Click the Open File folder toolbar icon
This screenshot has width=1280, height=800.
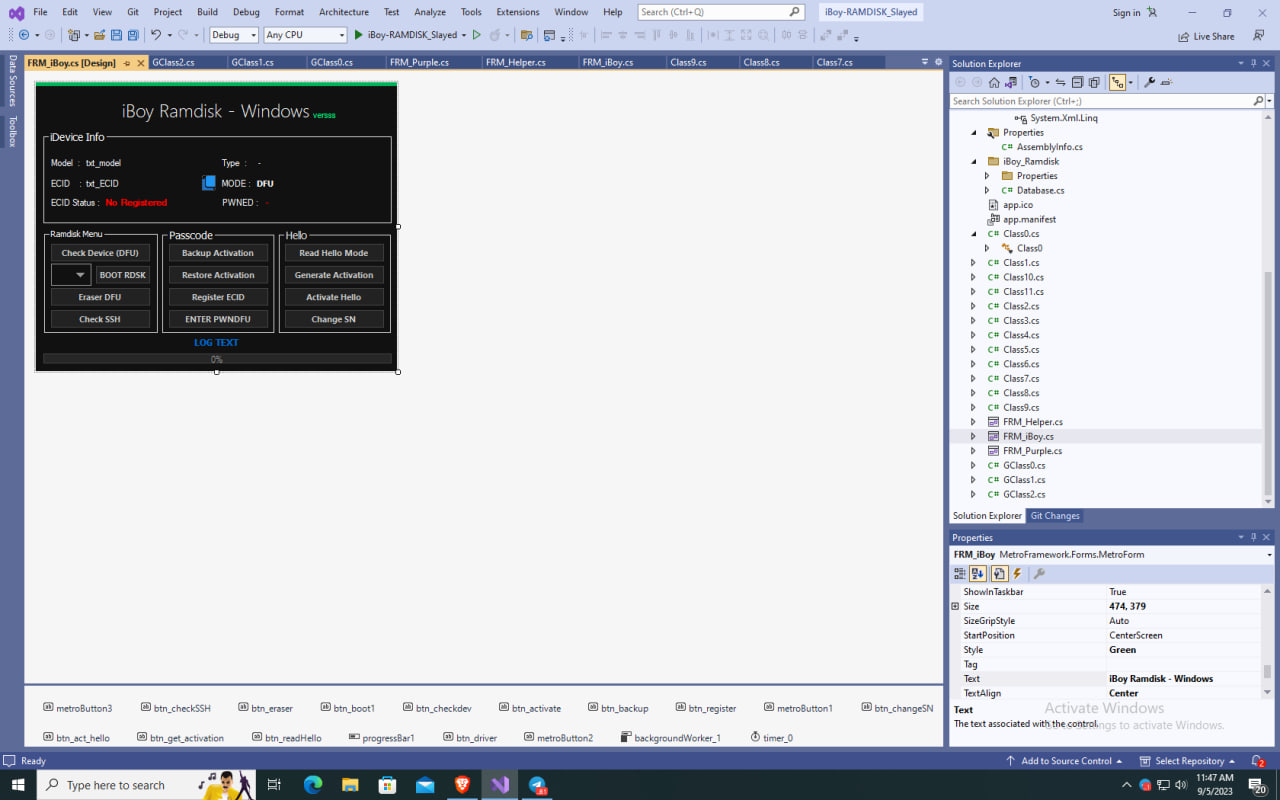[100, 35]
